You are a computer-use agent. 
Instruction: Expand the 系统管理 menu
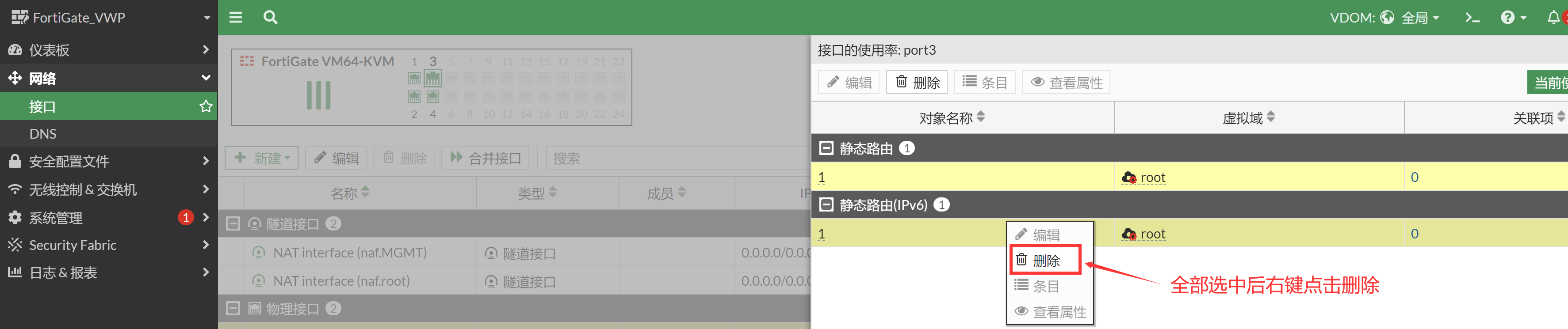[109, 217]
